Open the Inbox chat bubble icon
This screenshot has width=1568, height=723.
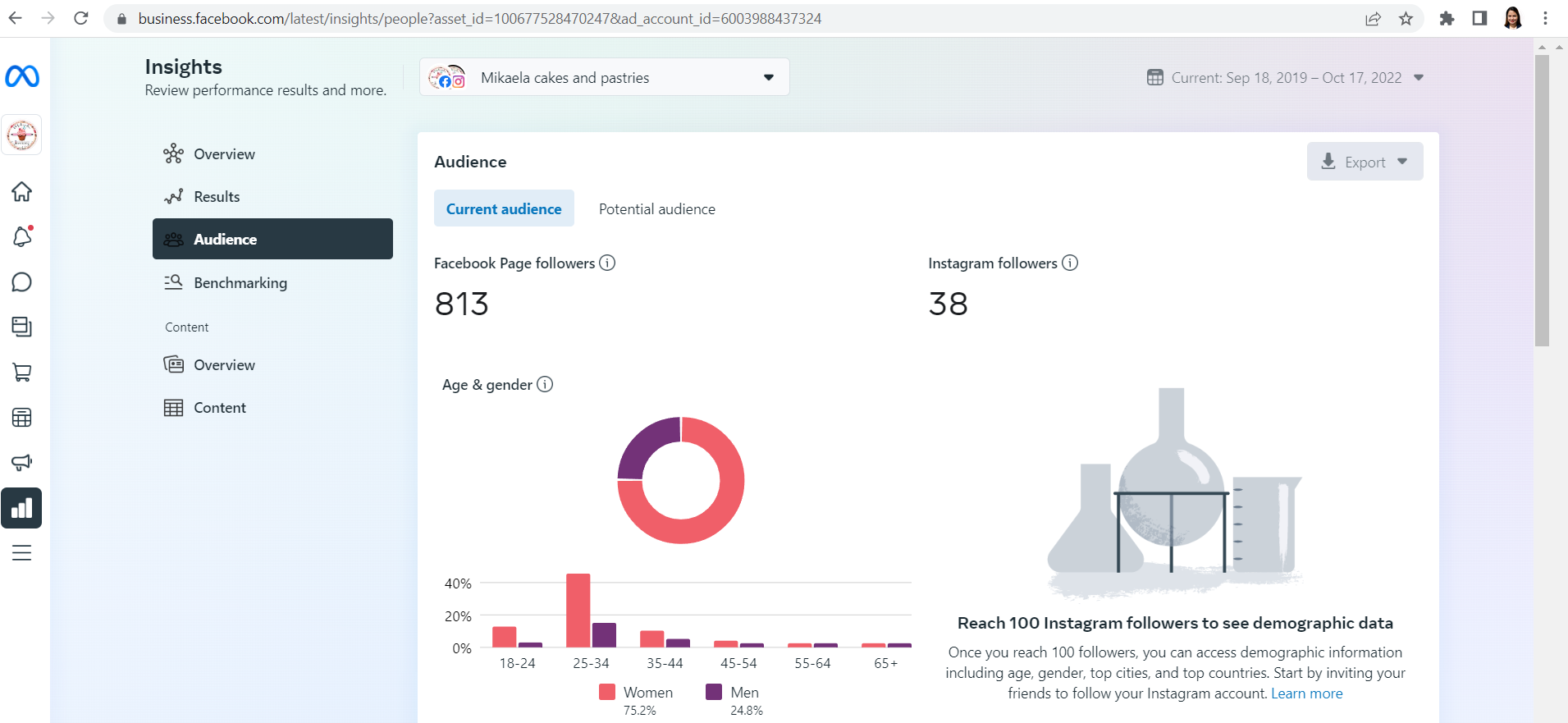click(22, 282)
